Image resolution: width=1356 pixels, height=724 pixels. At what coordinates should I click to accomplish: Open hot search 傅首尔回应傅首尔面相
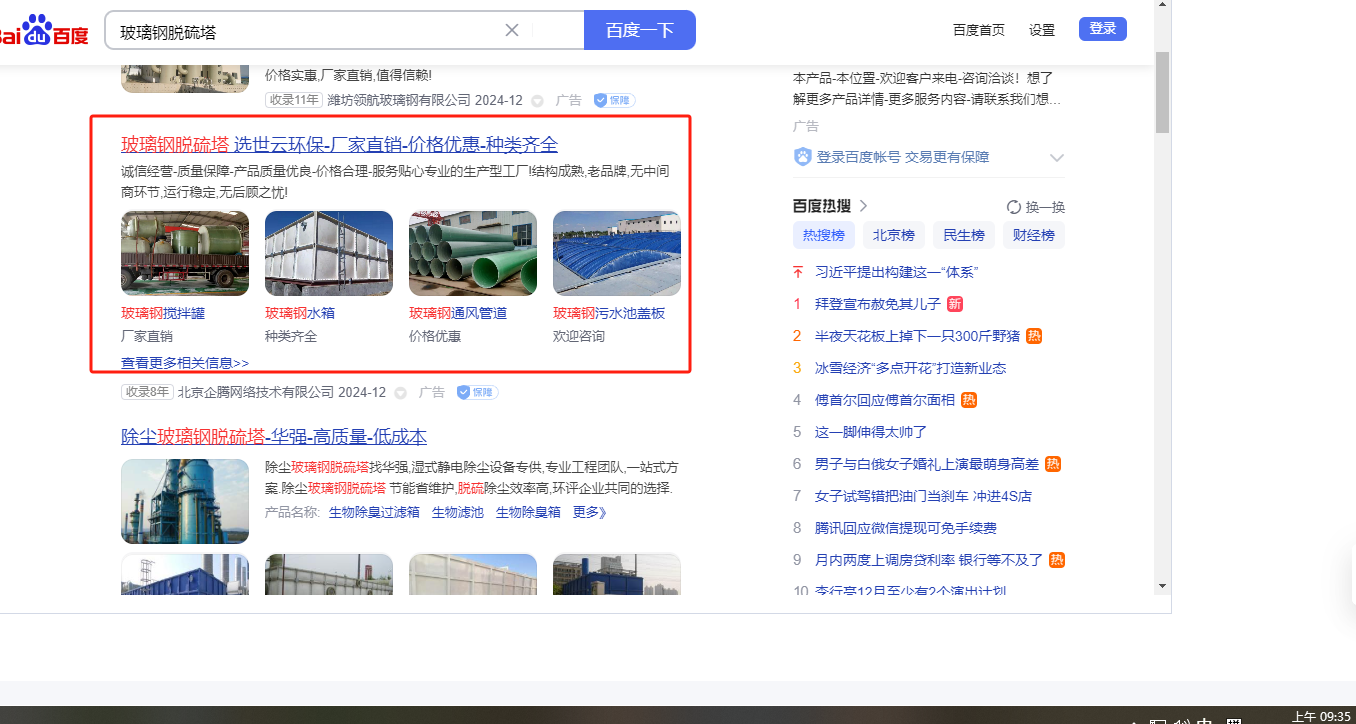(x=885, y=400)
